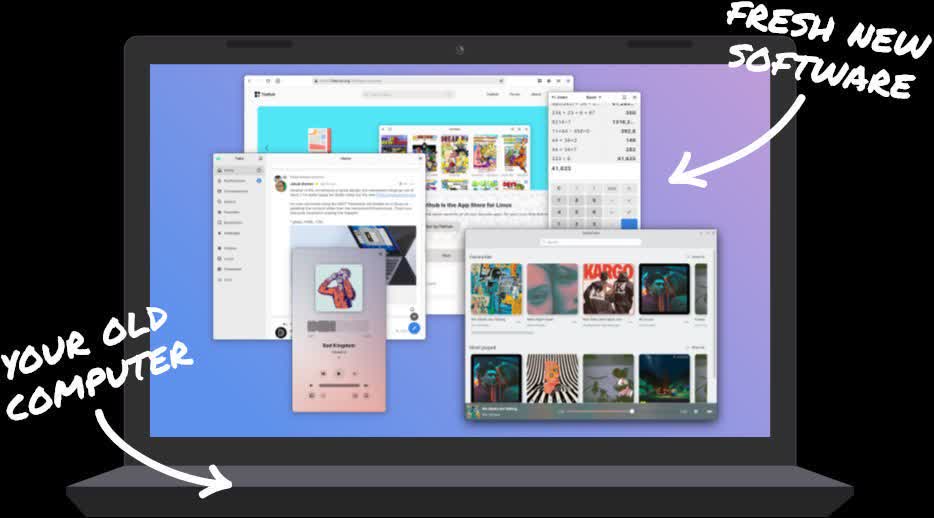Go to previous track in the small music player
This screenshot has width=934, height=518.
(x=322, y=373)
